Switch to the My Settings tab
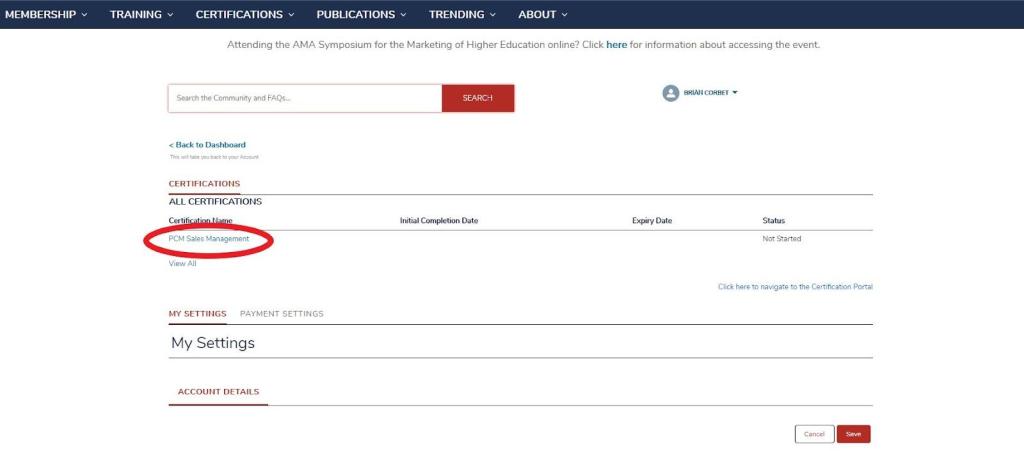Viewport: 1024px width, 451px height. (x=197, y=314)
